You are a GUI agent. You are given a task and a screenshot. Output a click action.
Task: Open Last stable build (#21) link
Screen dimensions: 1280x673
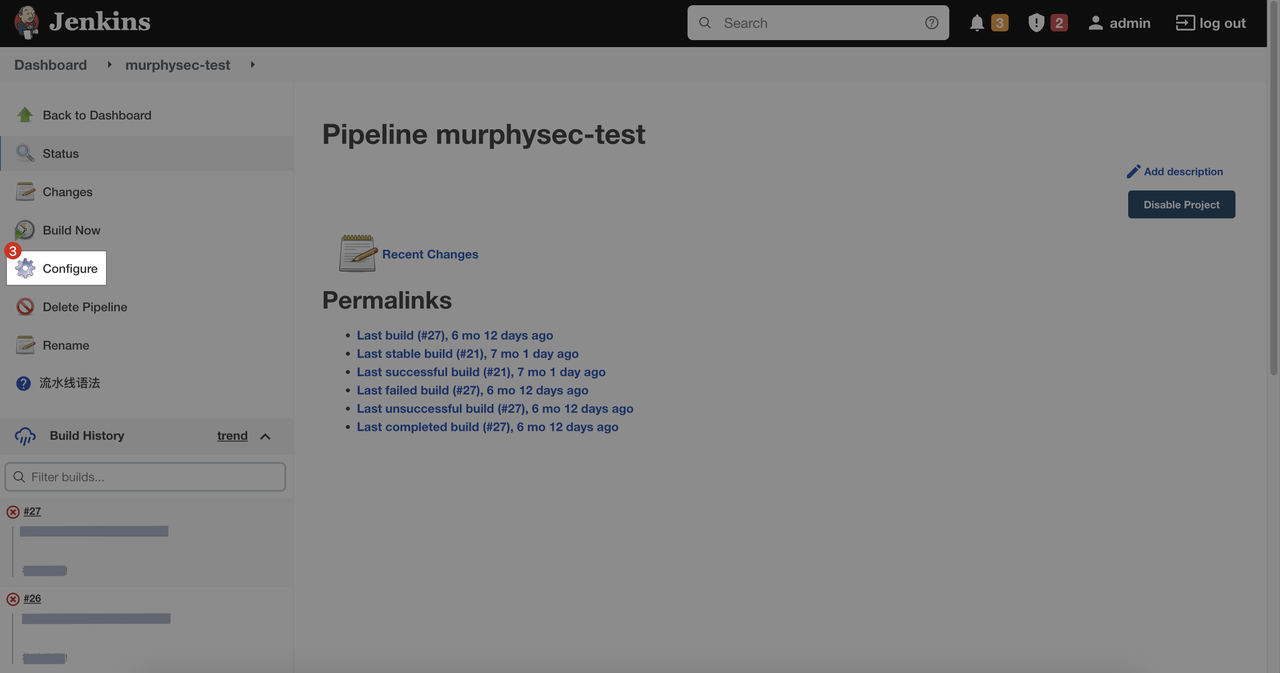click(467, 354)
